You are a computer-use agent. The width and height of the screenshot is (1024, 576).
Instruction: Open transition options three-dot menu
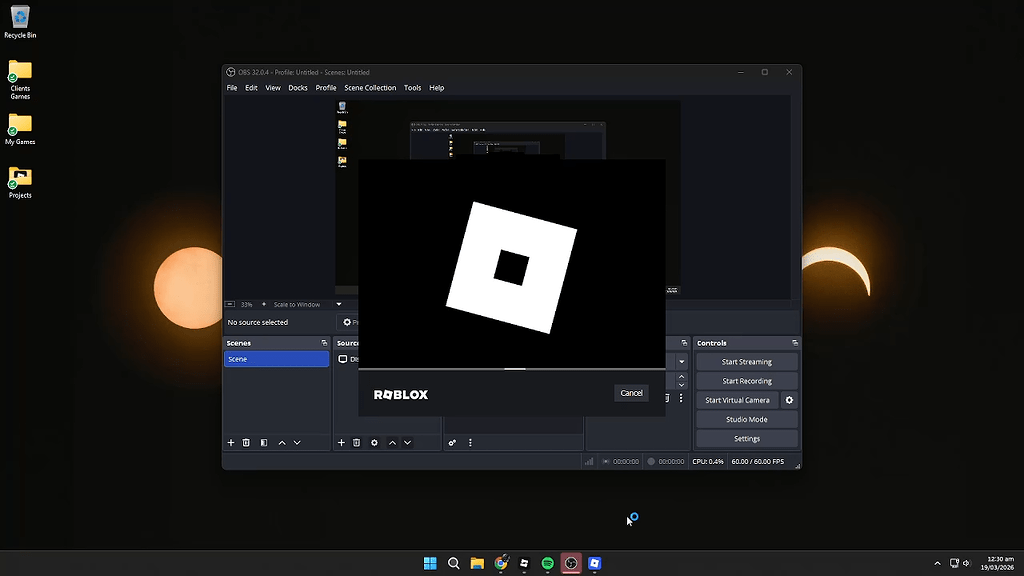(x=681, y=398)
